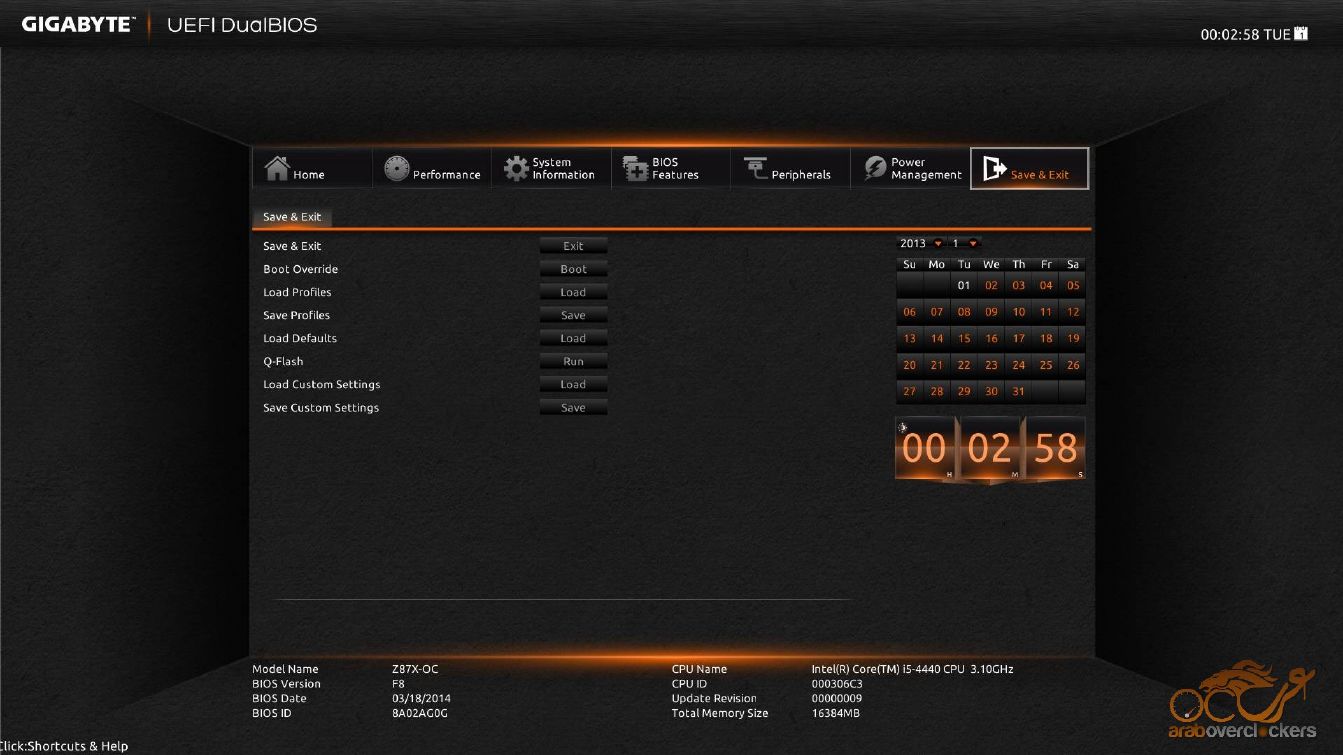
Task: Click Save next to Save Custom Settings
Action: click(573, 408)
